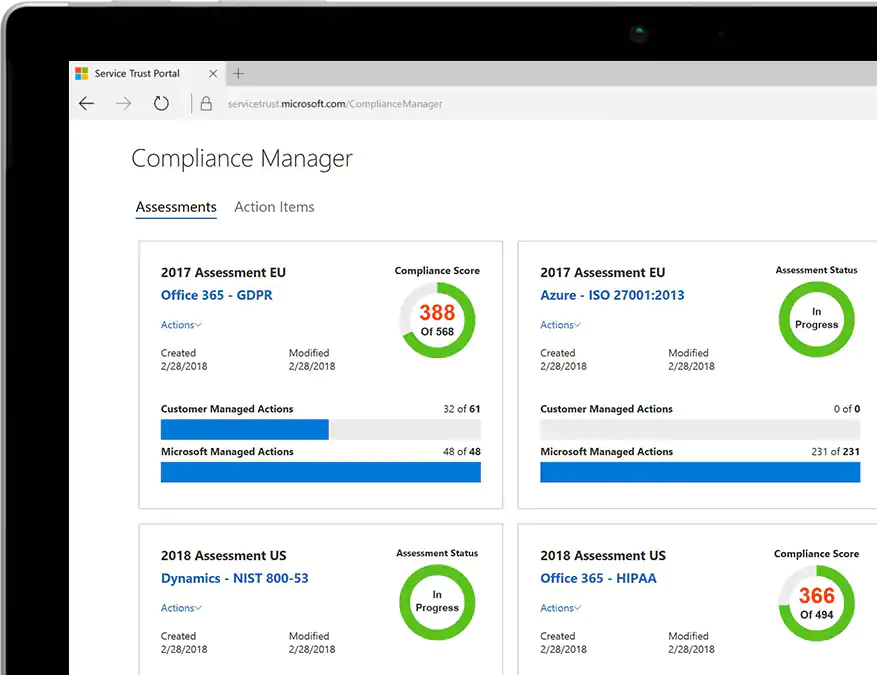Click Azure Customer Managed Actions empty progress bar
Image resolution: width=877 pixels, height=675 pixels.
(x=700, y=429)
